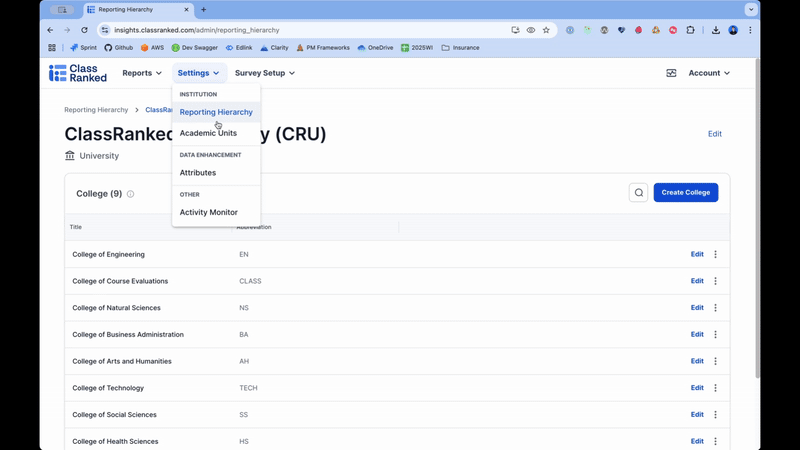Click the TECH abbreviation cell
800x450 pixels.
pyautogui.click(x=248, y=388)
